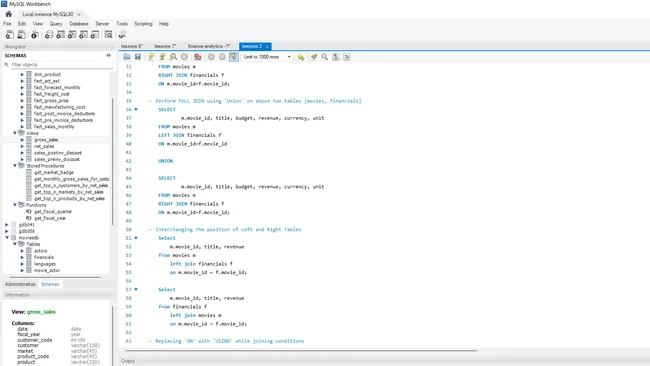The height and width of the screenshot is (366, 650).
Task: Select the Schemas navigator tab
Action: [50, 284]
